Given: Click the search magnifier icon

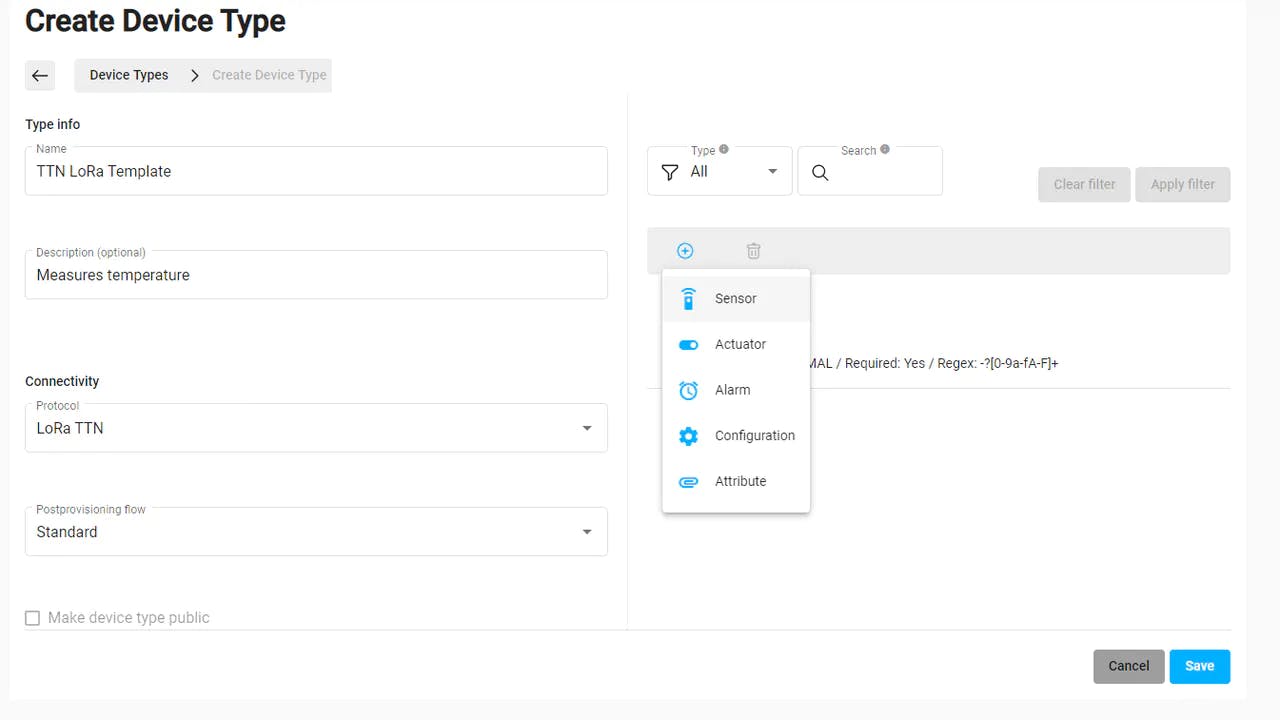Looking at the screenshot, I should coord(820,172).
